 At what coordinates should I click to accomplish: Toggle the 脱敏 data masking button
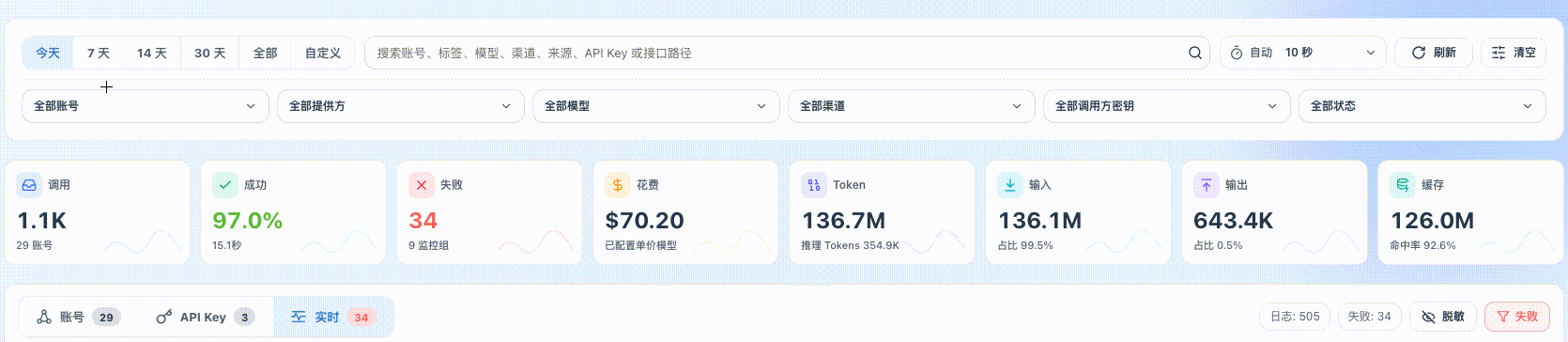point(1443,317)
